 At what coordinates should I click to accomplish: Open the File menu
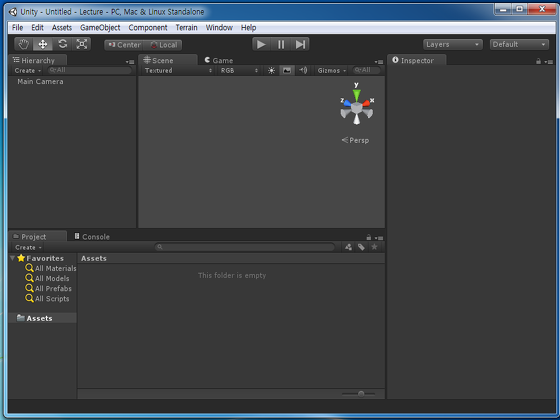17,28
